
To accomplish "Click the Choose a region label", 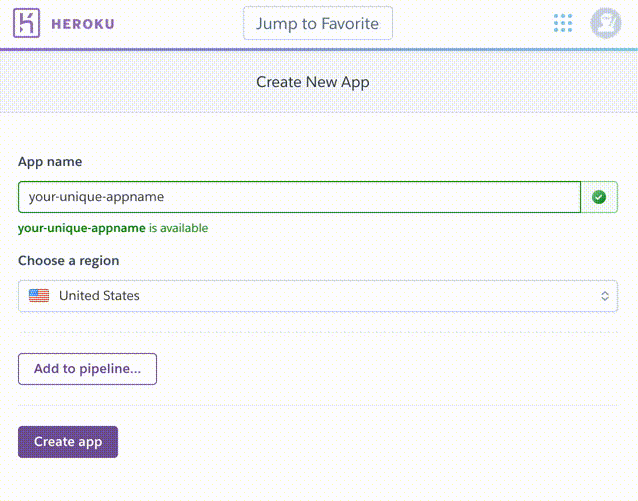I will tap(68, 261).
